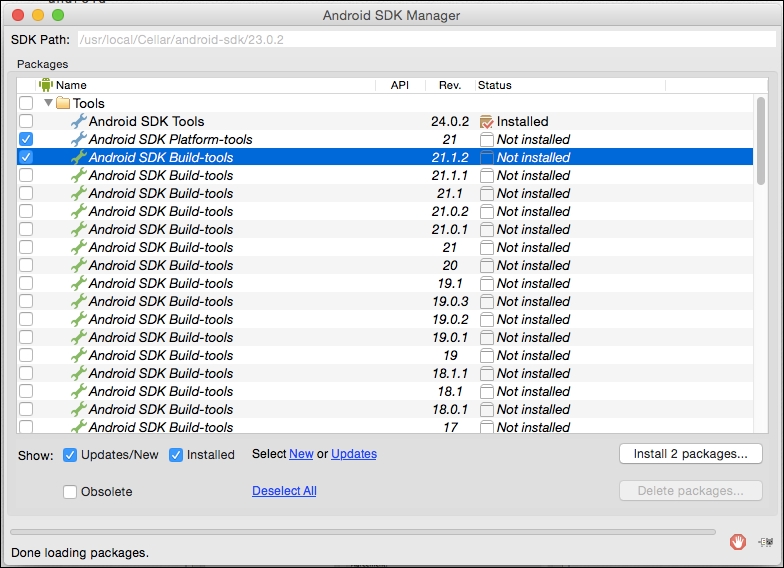Click wrench icon for Build-tools 19.1
Screen dimensions: 784x568
click(x=78, y=283)
